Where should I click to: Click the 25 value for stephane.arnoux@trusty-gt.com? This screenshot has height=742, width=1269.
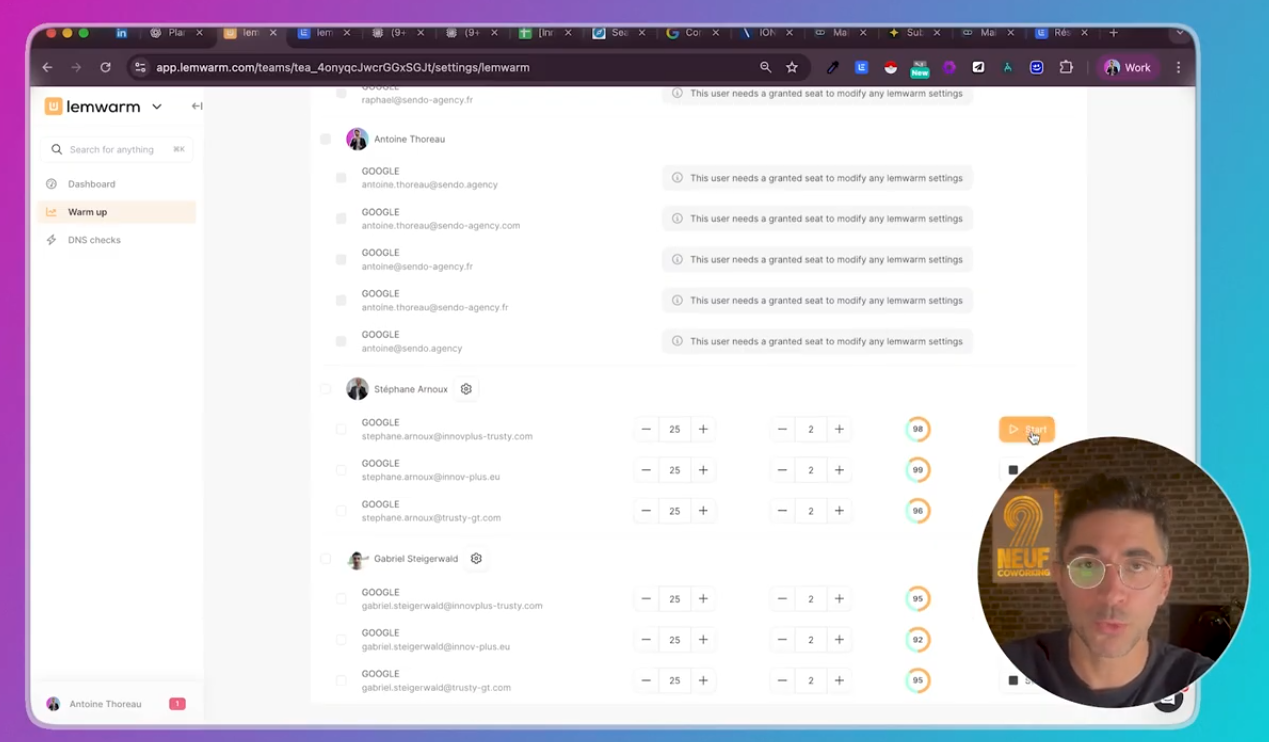[x=675, y=511]
